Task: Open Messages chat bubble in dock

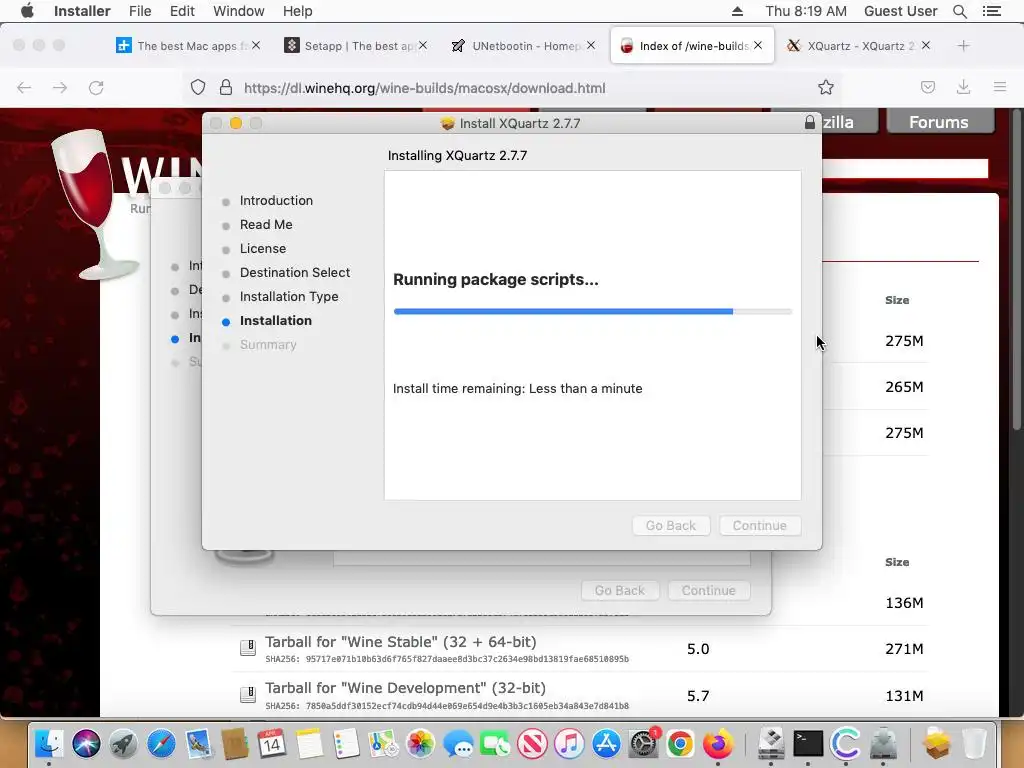Action: pyautogui.click(x=458, y=743)
